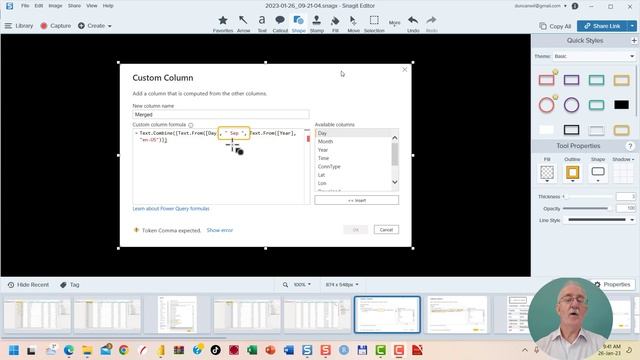640x360 pixels.
Task: Open the Line Style dropdown
Action: [599, 220]
